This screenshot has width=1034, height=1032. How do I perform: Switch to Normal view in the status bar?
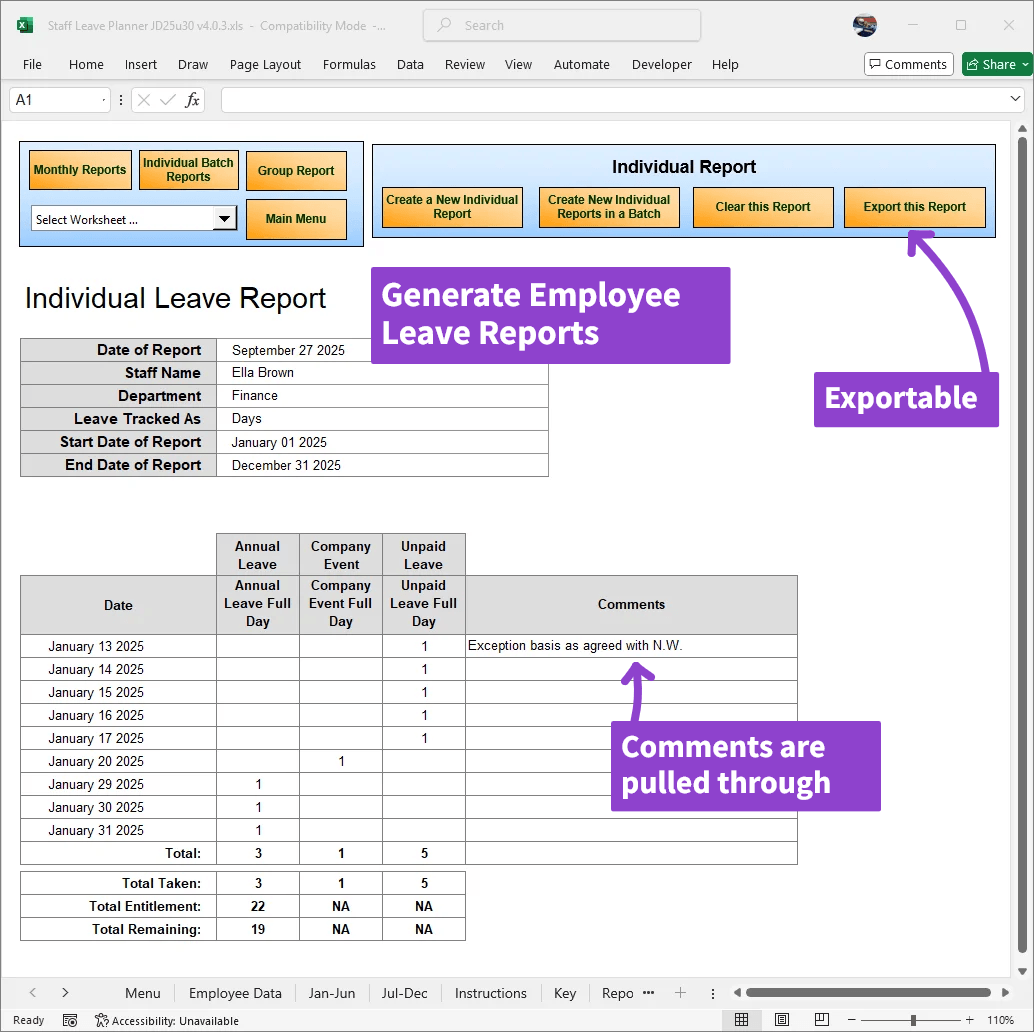(741, 1019)
